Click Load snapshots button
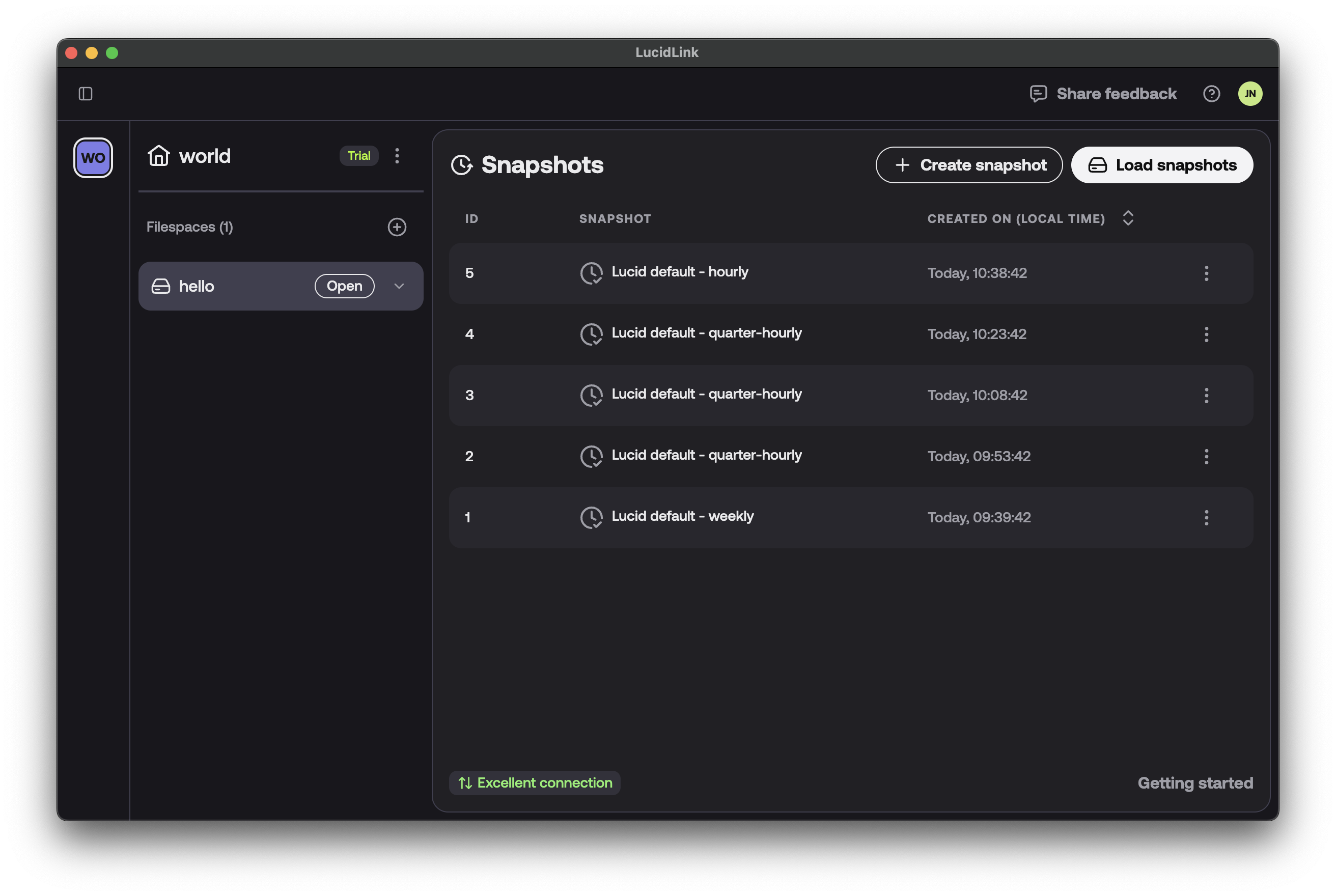This screenshot has width=1336, height=896. click(x=1162, y=165)
